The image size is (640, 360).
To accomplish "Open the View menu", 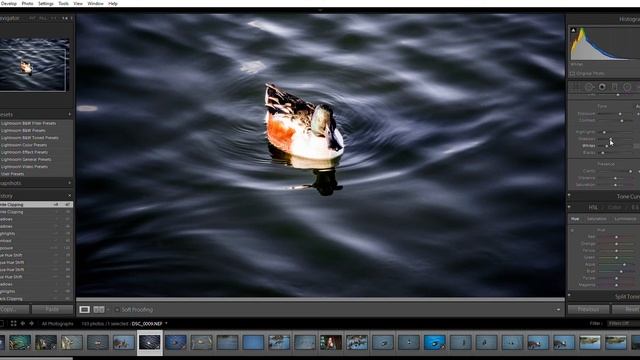I will click(x=78, y=3).
